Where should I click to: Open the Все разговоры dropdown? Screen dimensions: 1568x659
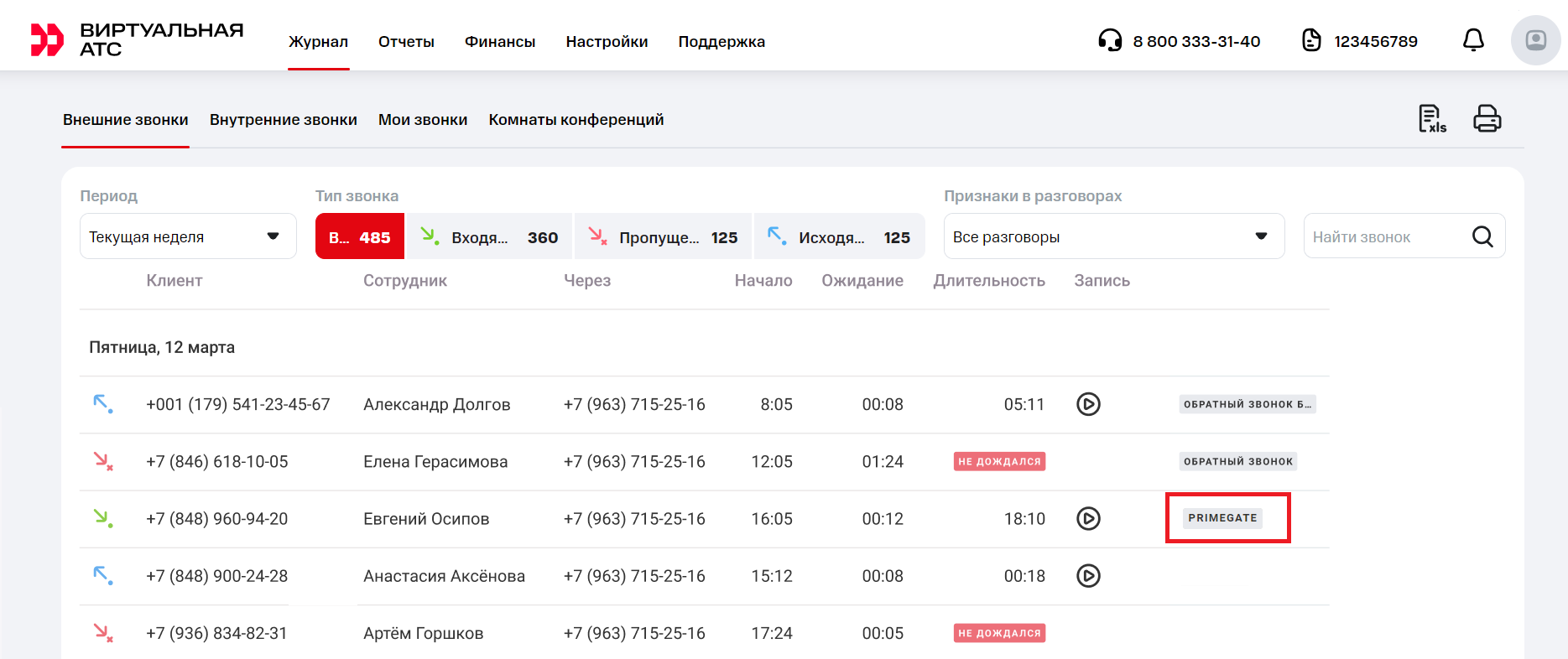click(x=1112, y=237)
